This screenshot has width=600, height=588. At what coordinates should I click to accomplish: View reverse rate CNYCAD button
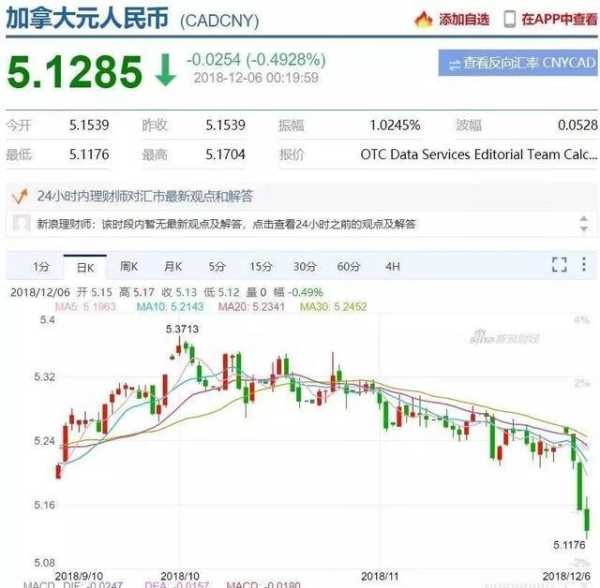coord(518,63)
